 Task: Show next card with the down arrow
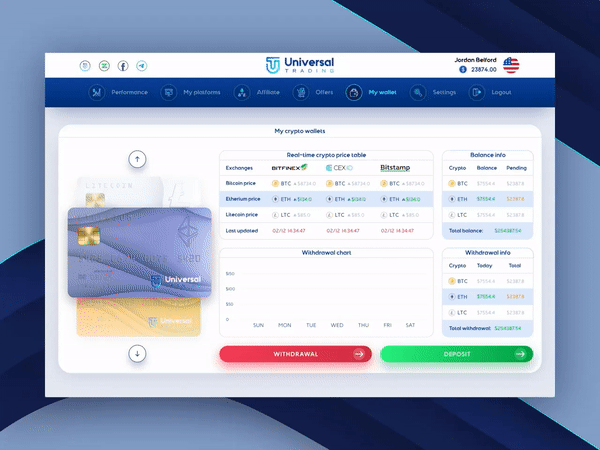coord(138,353)
